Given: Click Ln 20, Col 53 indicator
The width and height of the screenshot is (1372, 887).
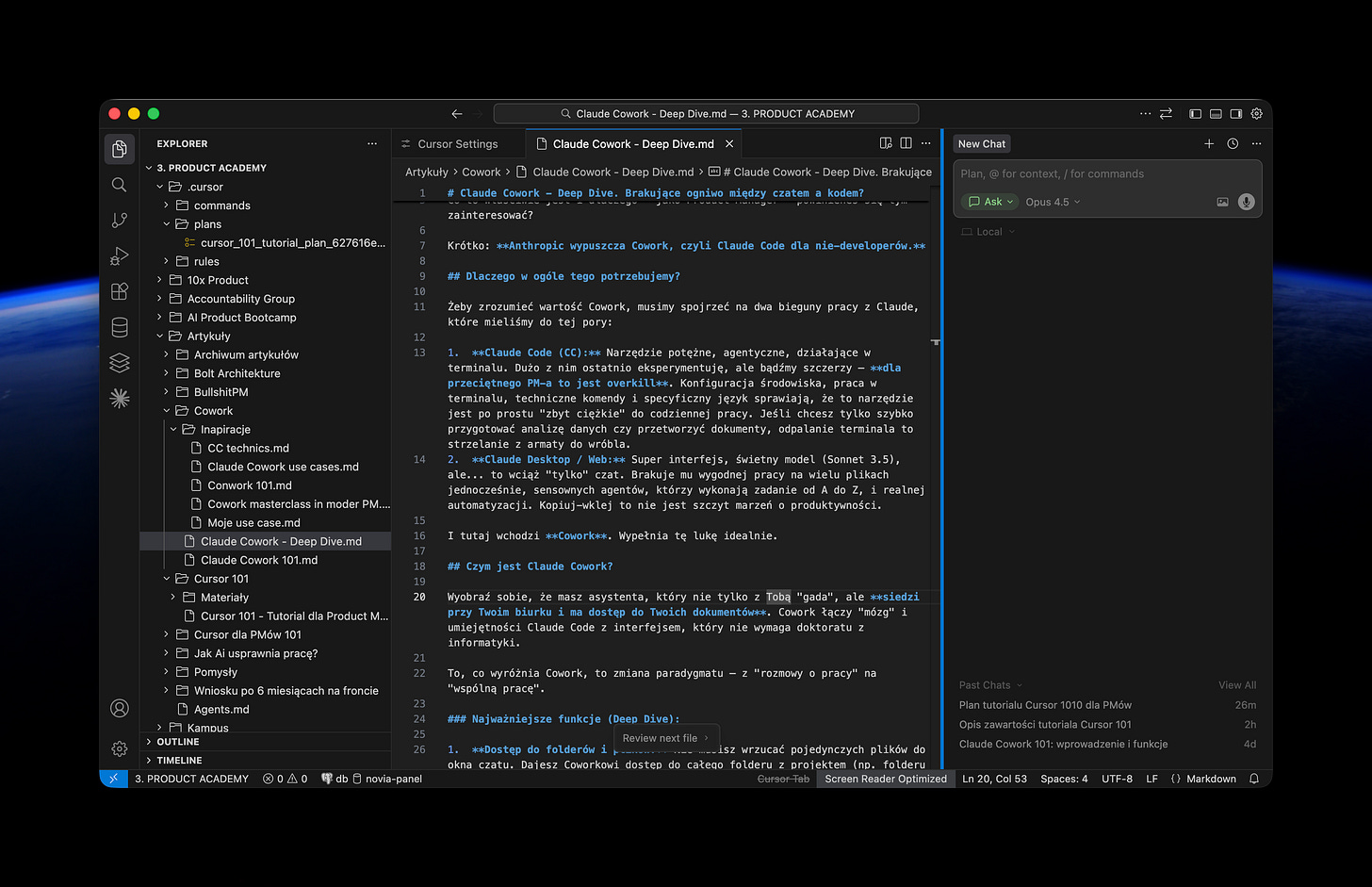Looking at the screenshot, I should (994, 779).
